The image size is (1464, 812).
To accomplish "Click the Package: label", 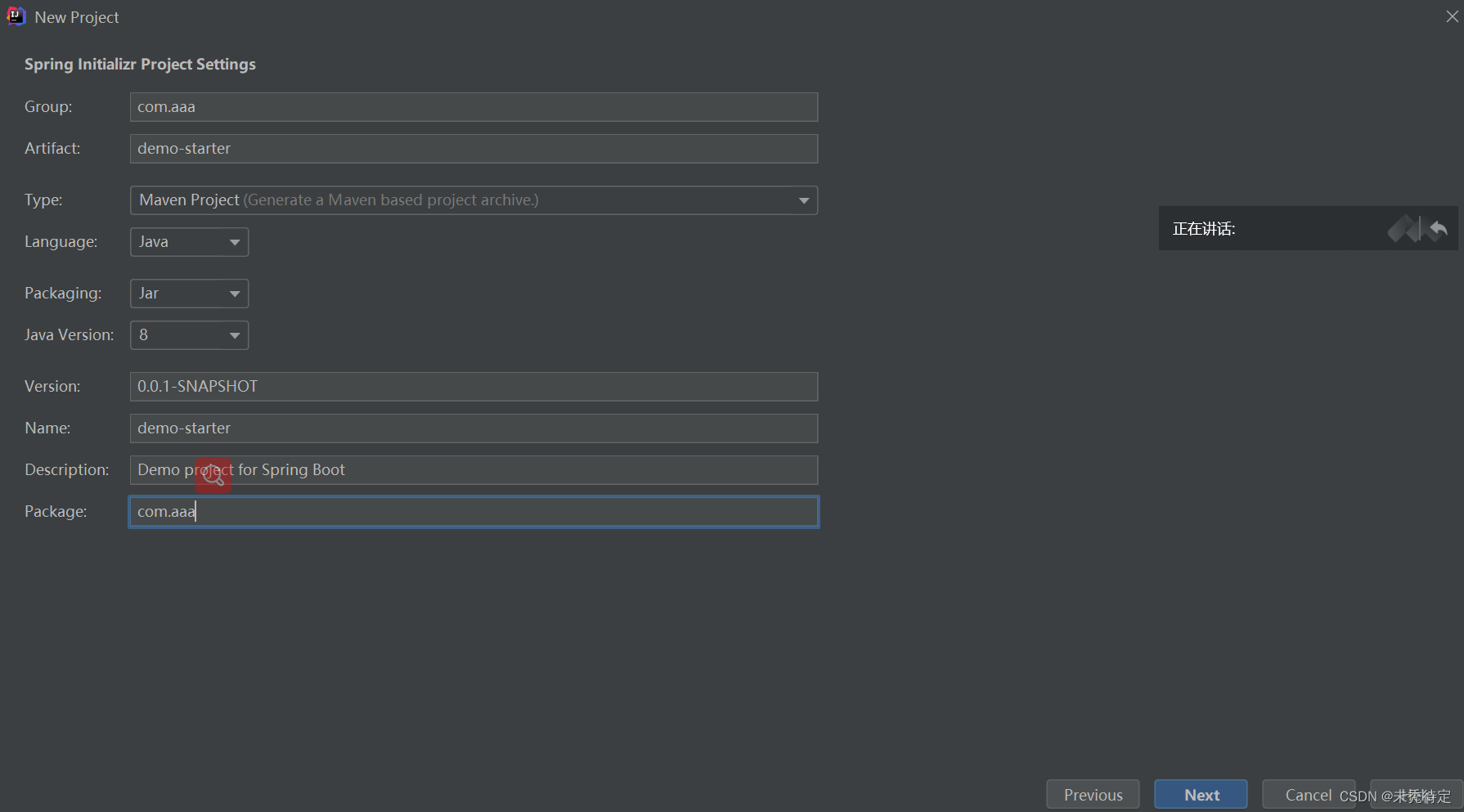I will coord(56,512).
